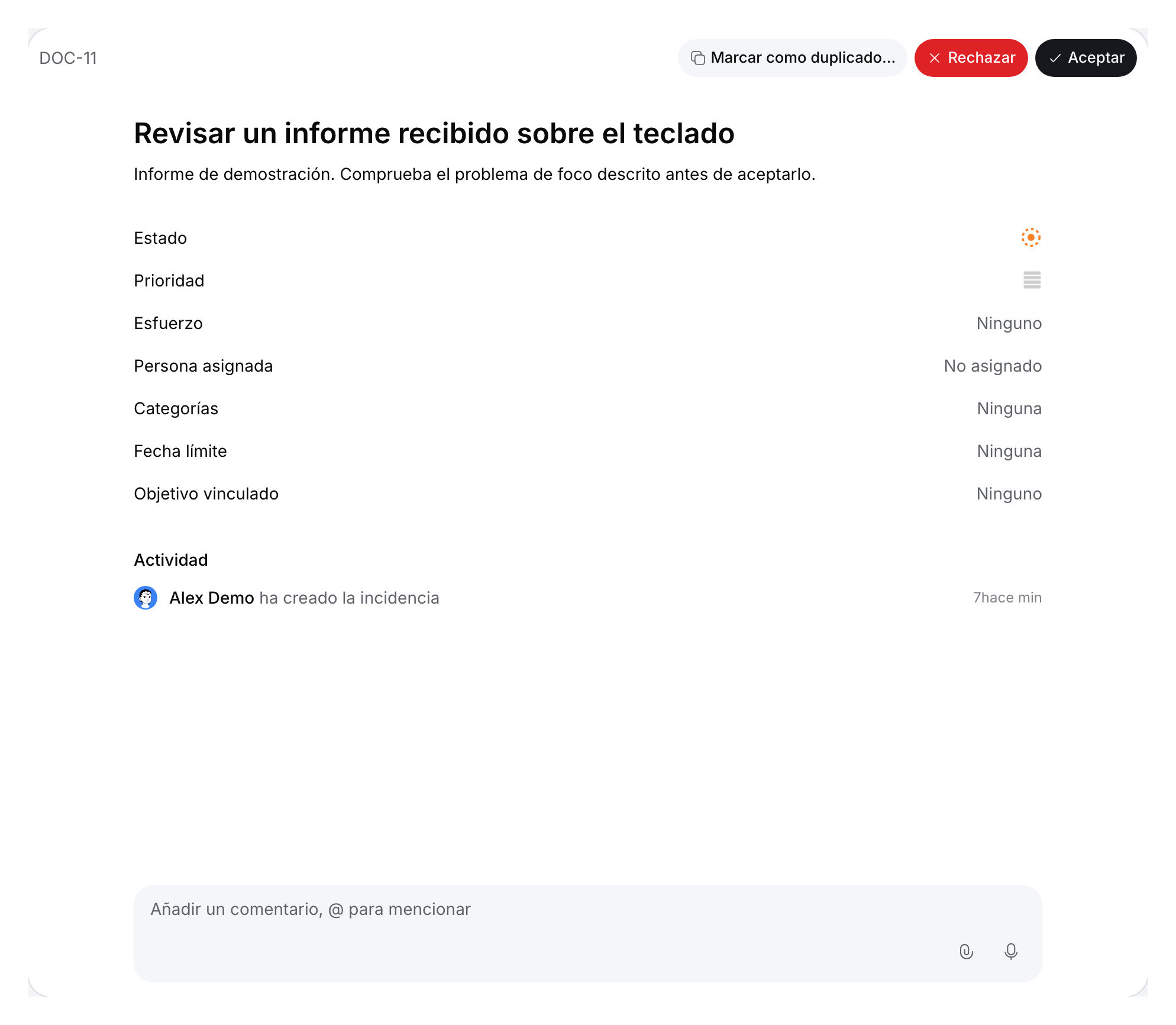
Task: Set Fecha límite value showing Ninguna
Action: [x=1009, y=451]
